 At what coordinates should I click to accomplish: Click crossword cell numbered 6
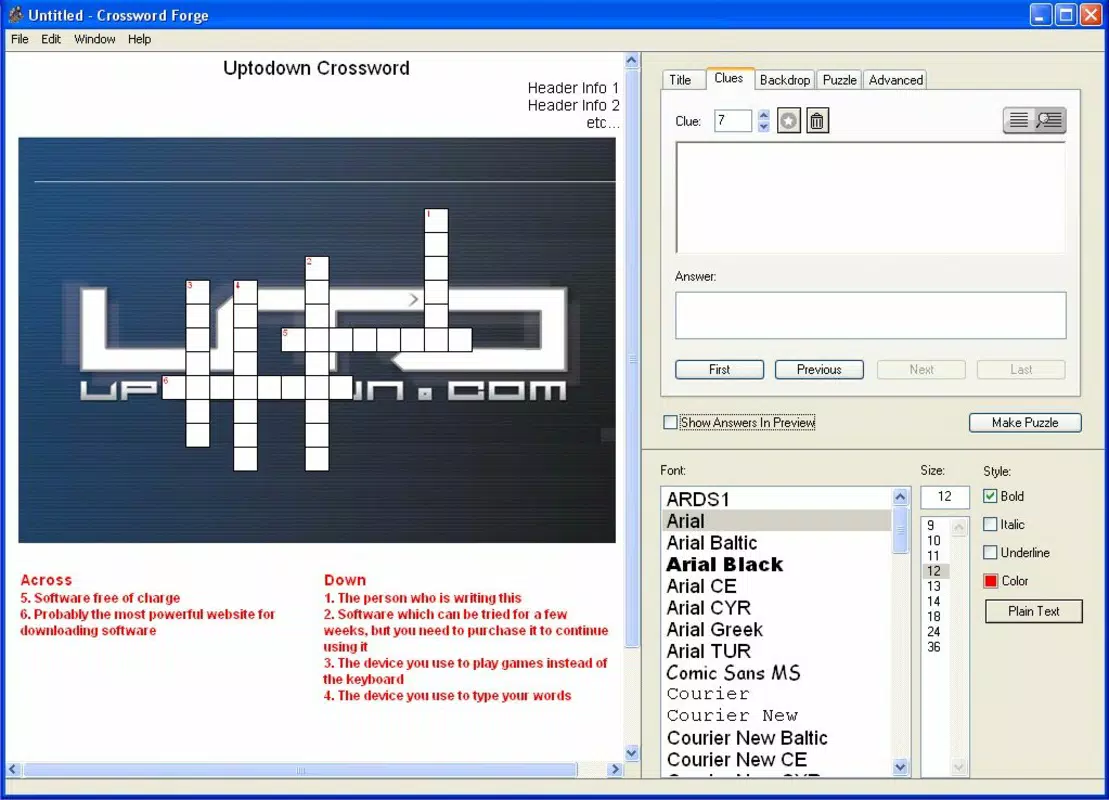click(x=174, y=387)
